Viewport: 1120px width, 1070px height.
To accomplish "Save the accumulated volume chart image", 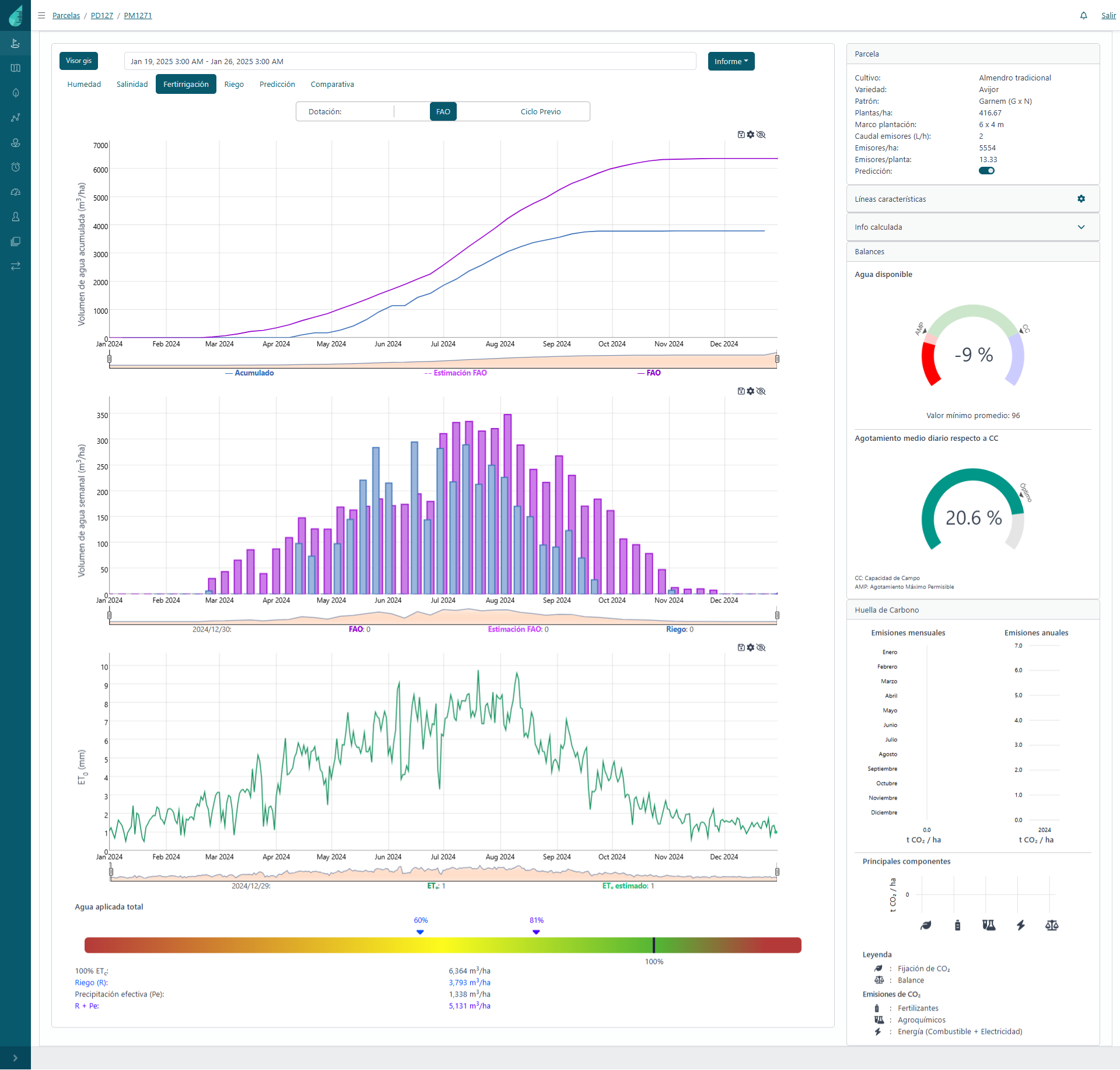I will pos(741,135).
